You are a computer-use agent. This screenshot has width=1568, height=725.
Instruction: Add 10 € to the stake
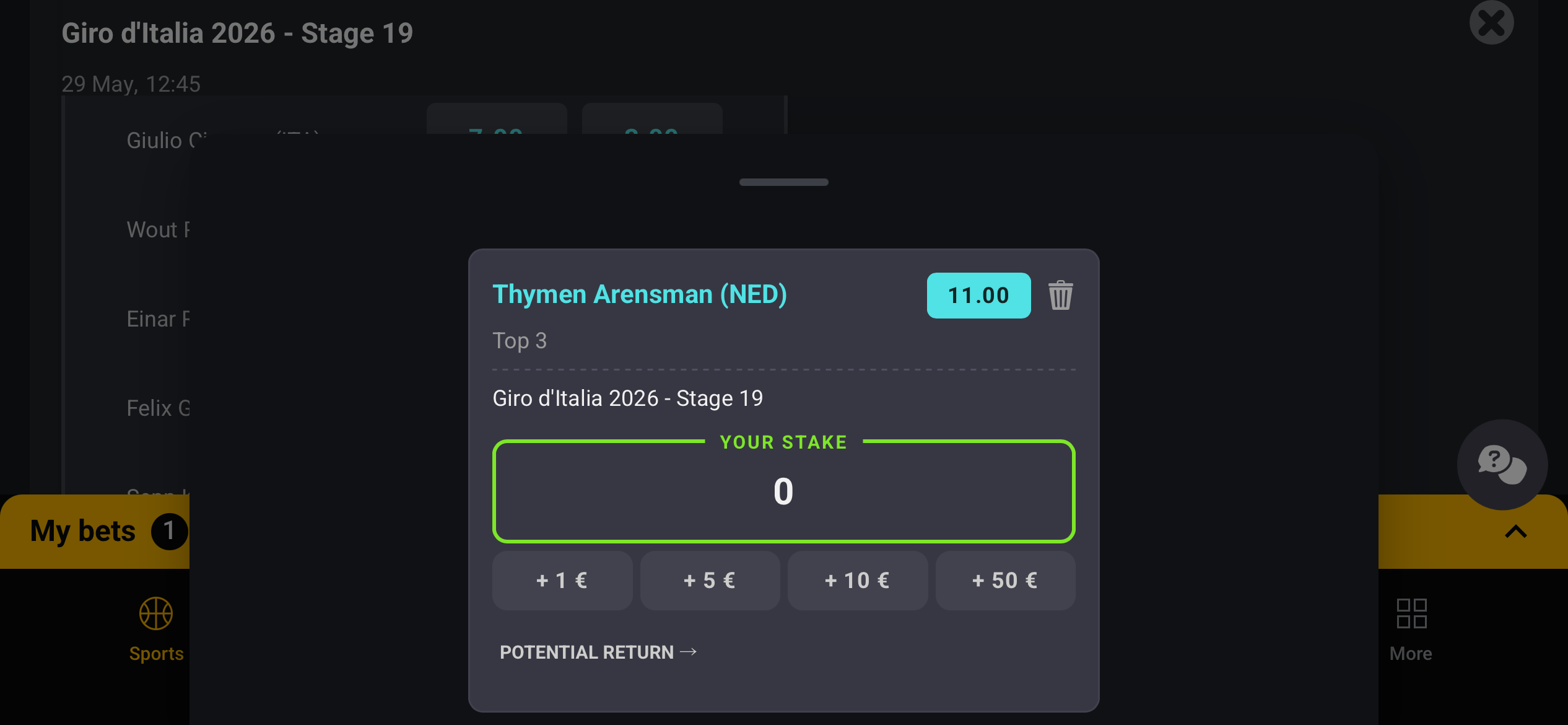(x=857, y=581)
